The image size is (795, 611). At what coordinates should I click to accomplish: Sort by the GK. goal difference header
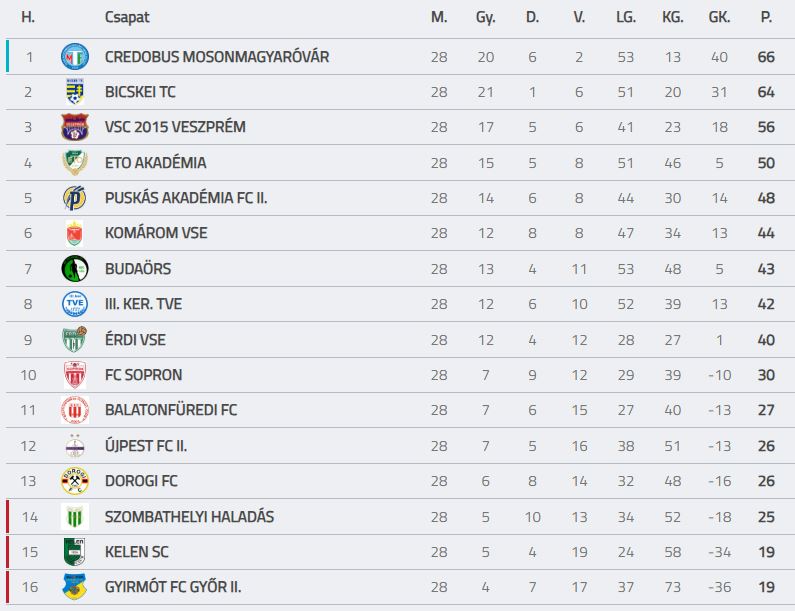tap(719, 17)
